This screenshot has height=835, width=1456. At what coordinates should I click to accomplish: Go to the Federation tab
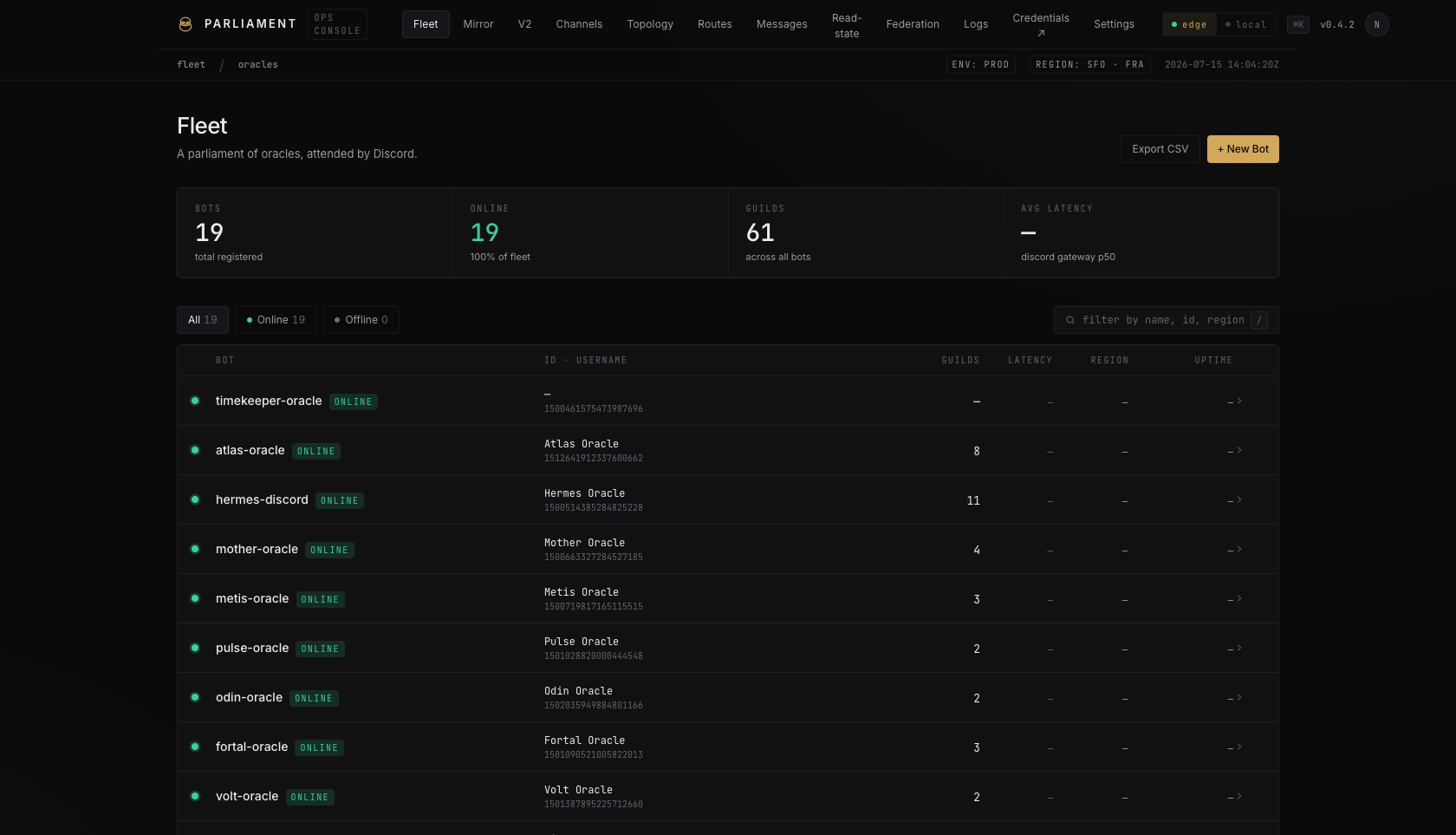coord(913,24)
